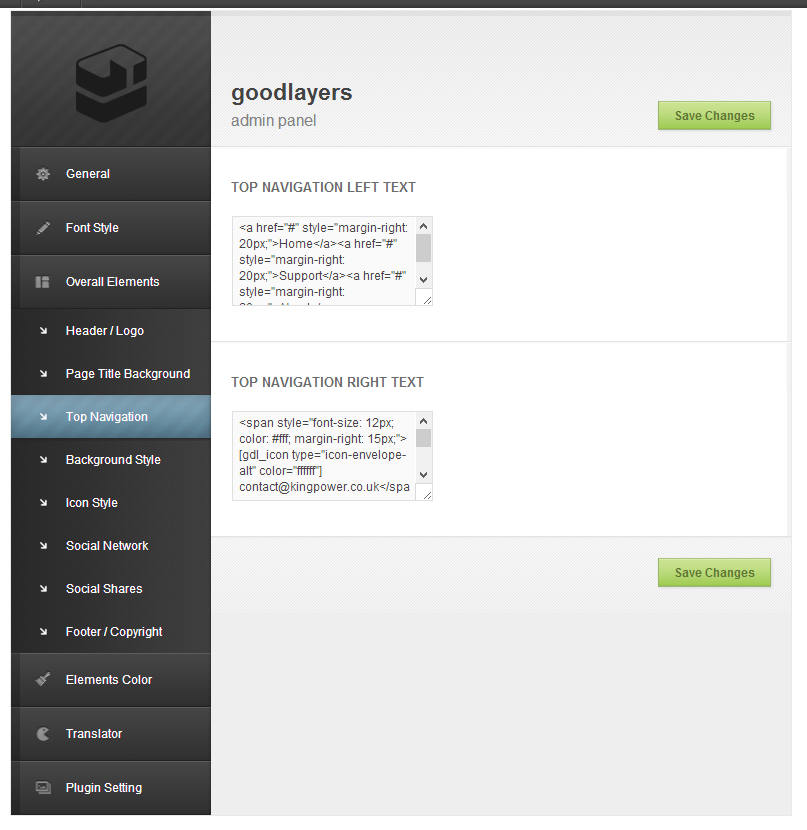Click the layout icon beside Overall Elements

(x=43, y=282)
